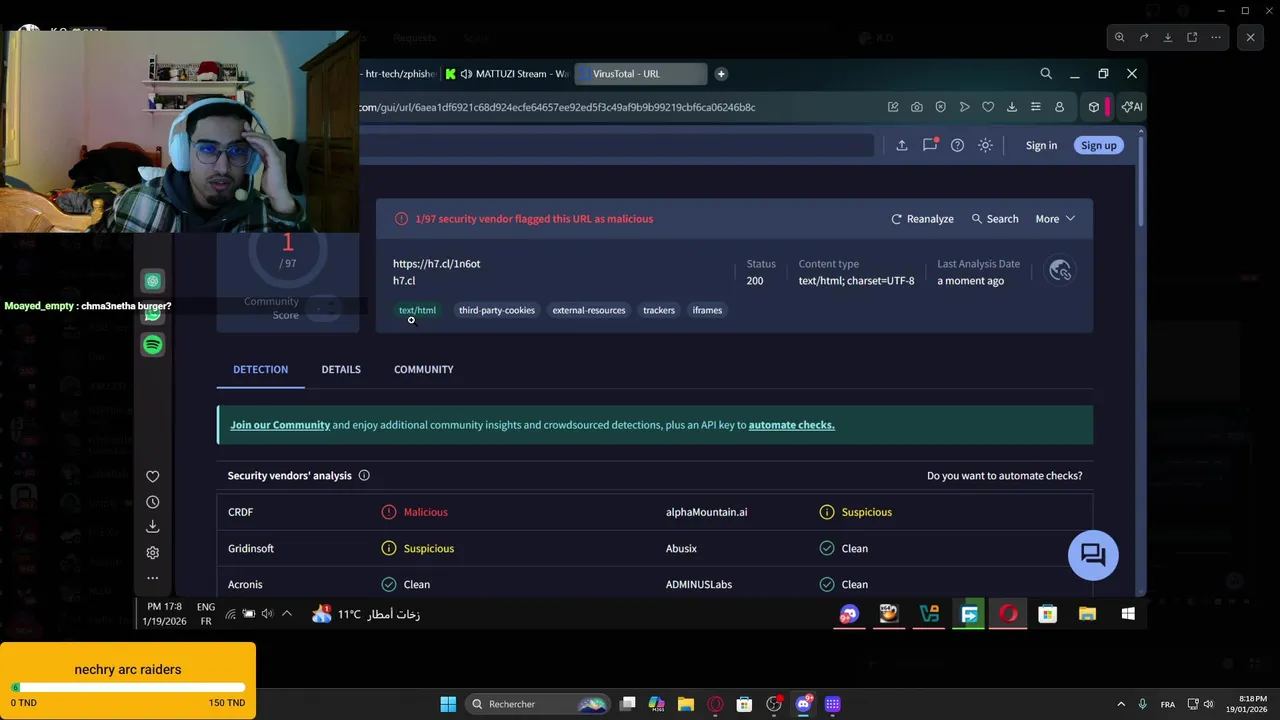Download the image from viewer toolbar

click(1168, 37)
